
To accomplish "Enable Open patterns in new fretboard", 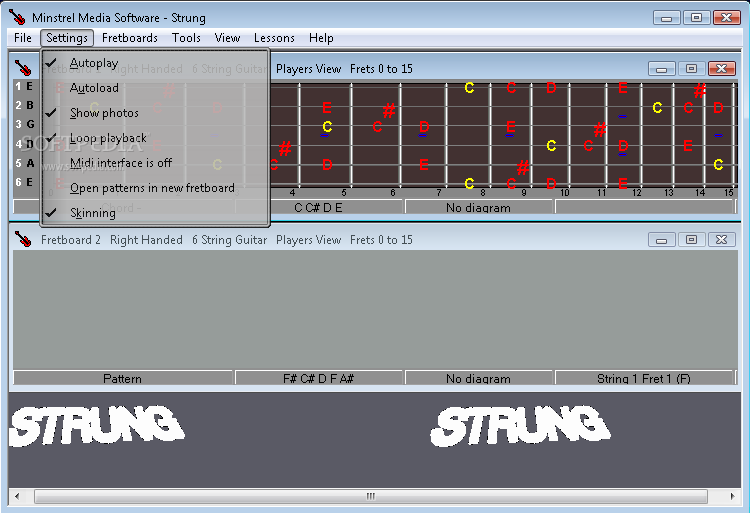I will [155, 188].
